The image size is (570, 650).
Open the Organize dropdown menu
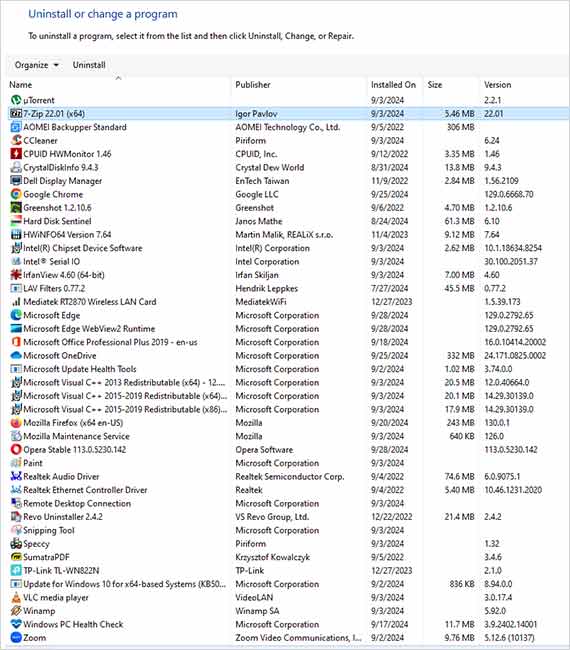[36, 65]
